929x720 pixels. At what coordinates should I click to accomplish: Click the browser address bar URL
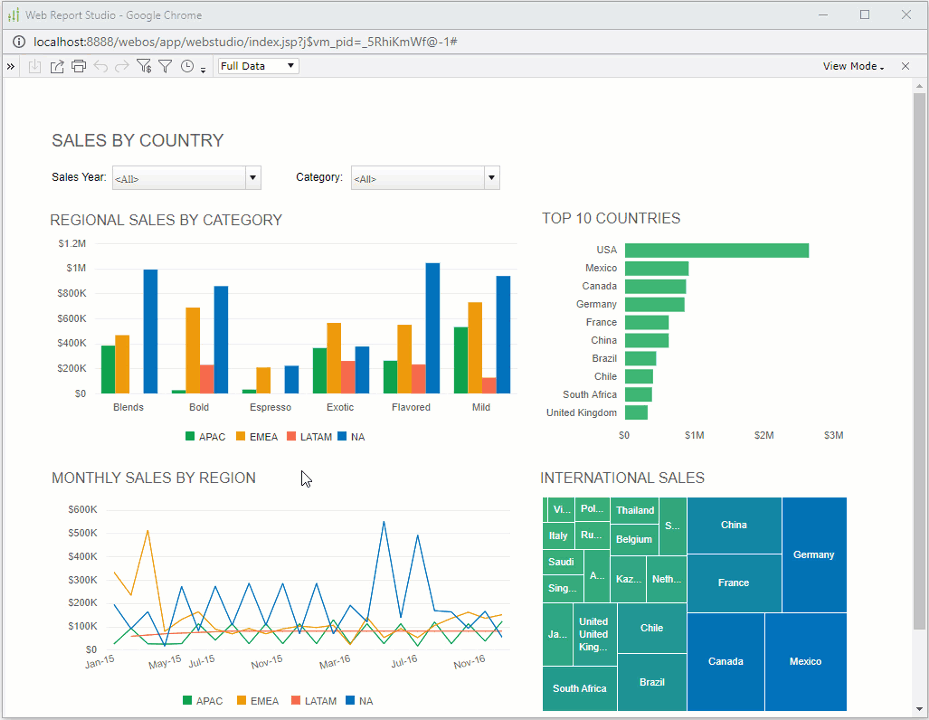[x=245, y=42]
